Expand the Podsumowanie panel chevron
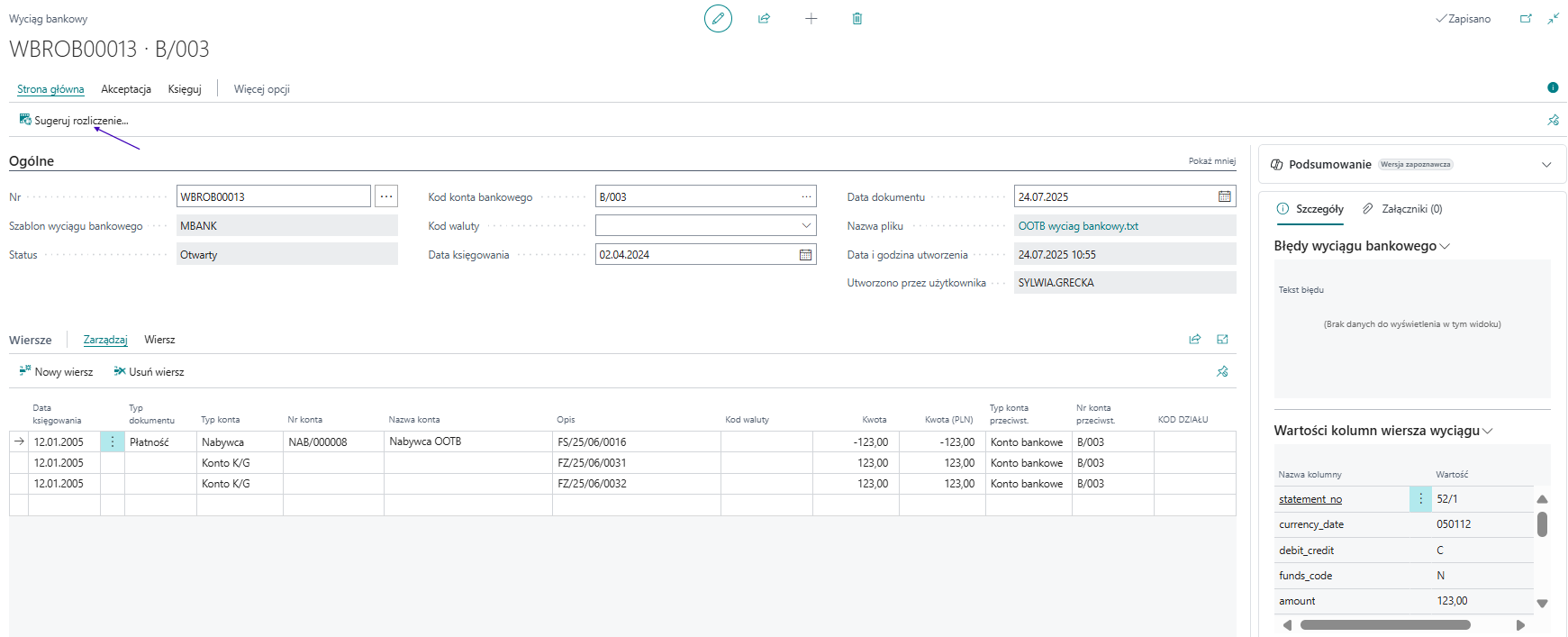The height and width of the screenshot is (637, 1568). pyautogui.click(x=1546, y=165)
